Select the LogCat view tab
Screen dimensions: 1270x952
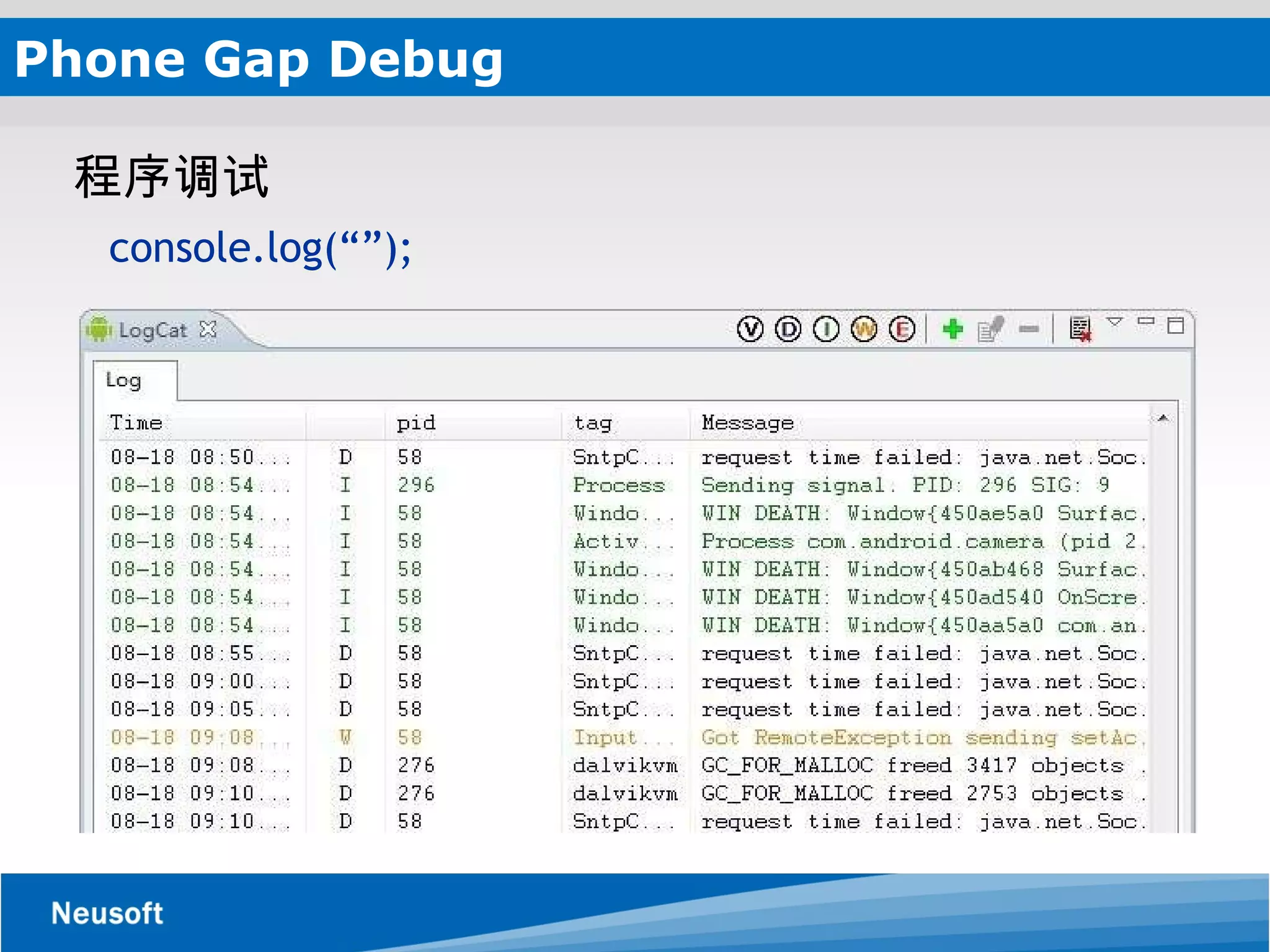(153, 330)
